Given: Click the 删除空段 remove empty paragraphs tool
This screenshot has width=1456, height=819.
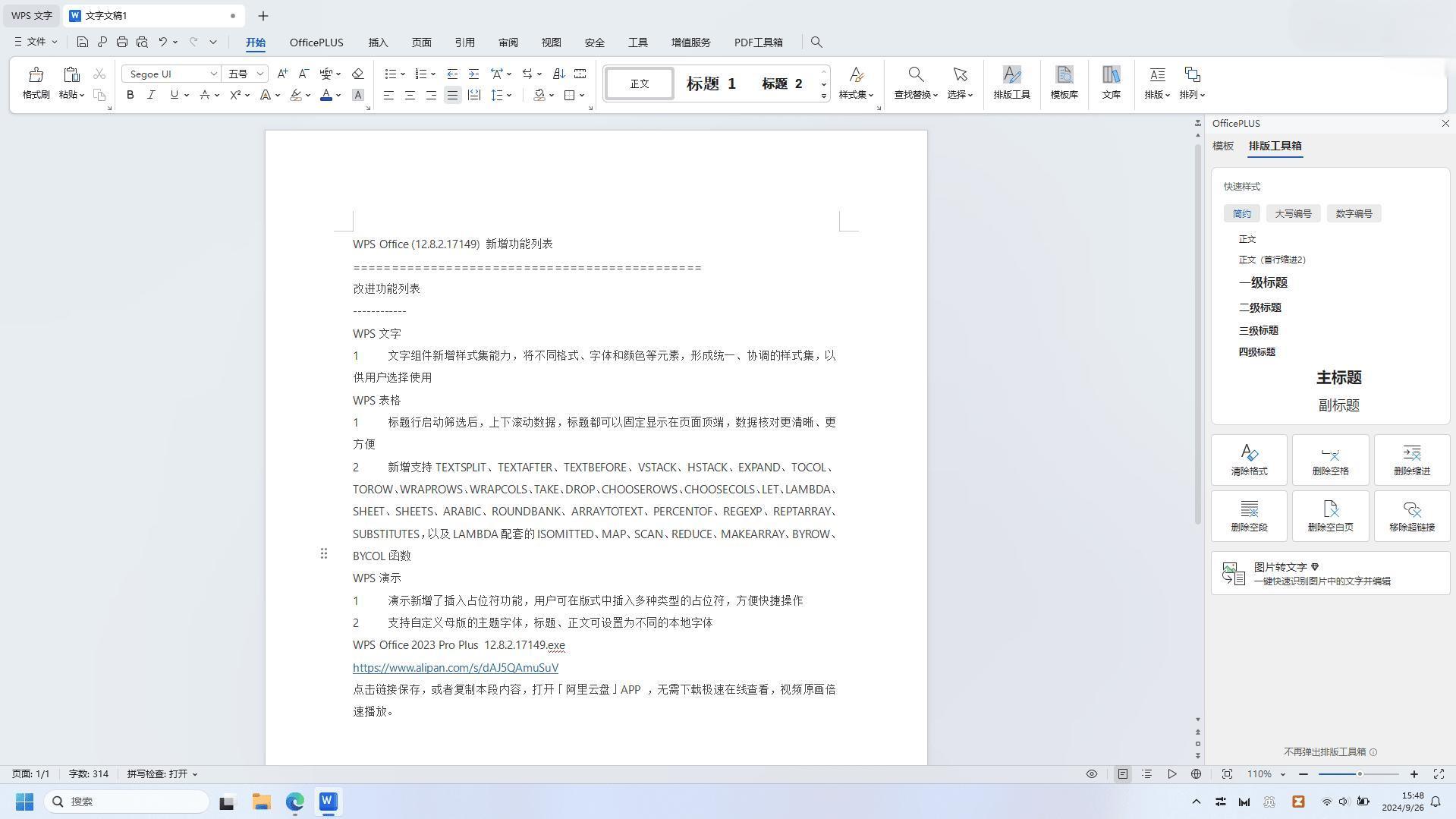Looking at the screenshot, I should 1249,515.
